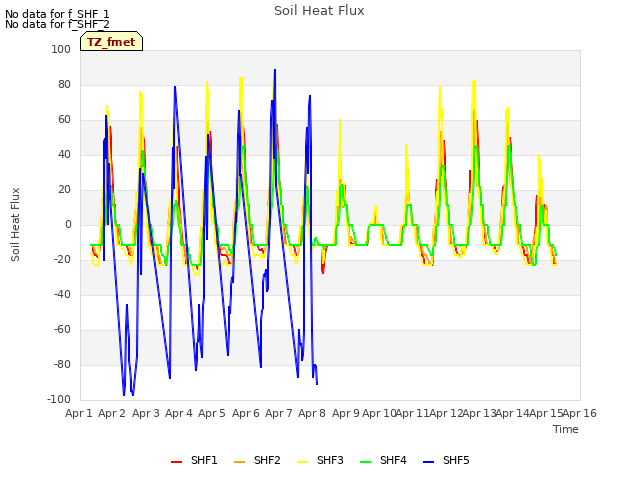
Task: Click the 0 y-axis tick label
Action: pos(68,224)
